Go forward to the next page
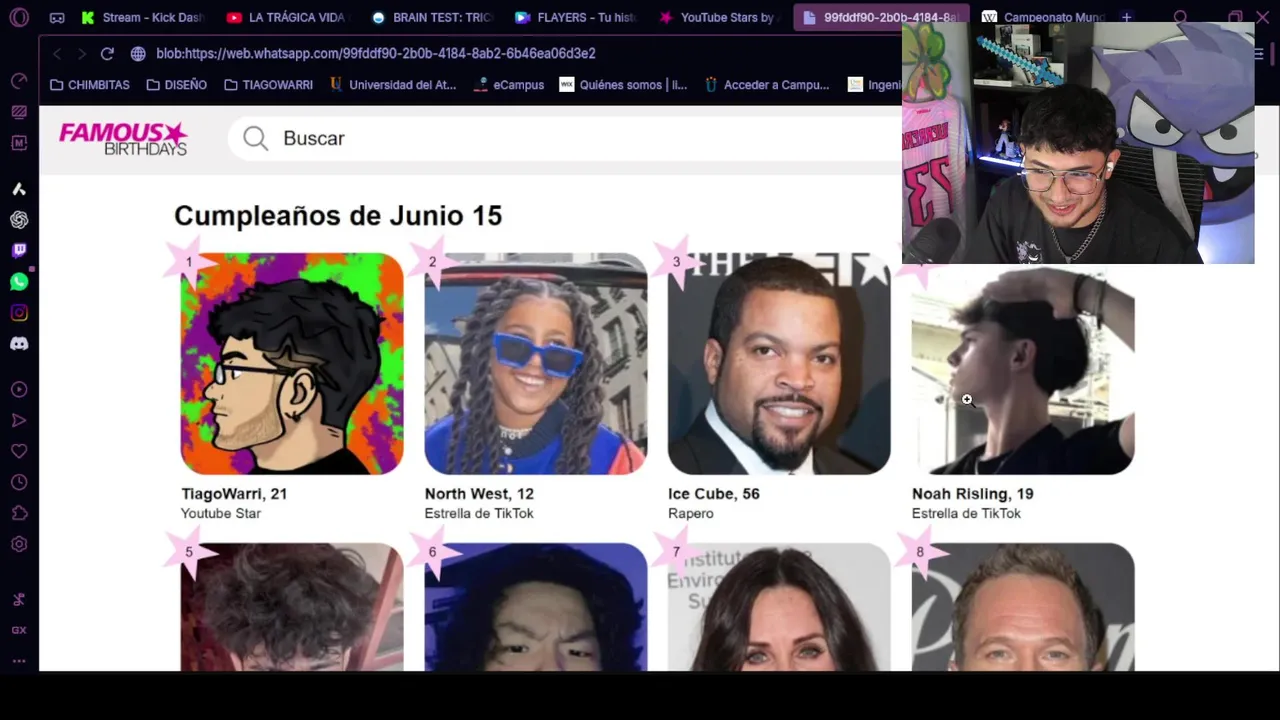Screen dimensions: 1280x720 (81, 53)
